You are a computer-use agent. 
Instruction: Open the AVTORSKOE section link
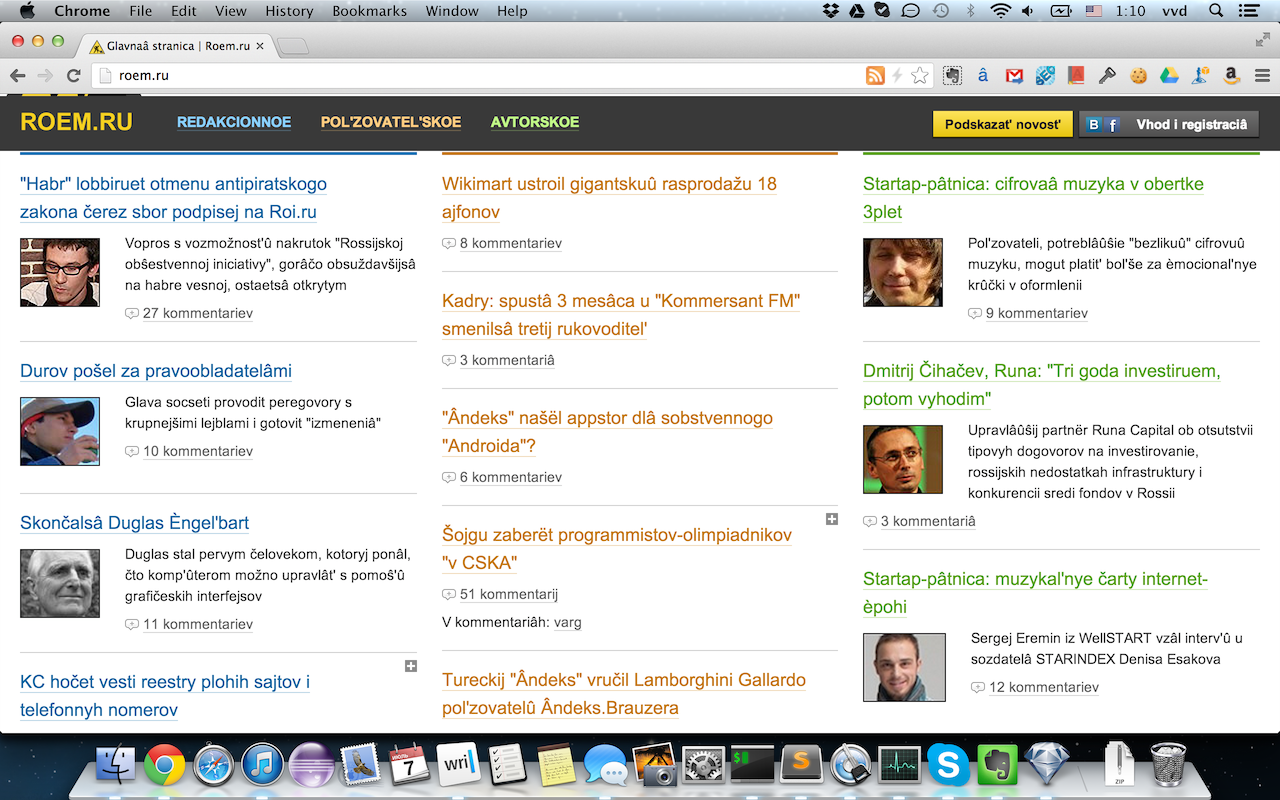[535, 123]
